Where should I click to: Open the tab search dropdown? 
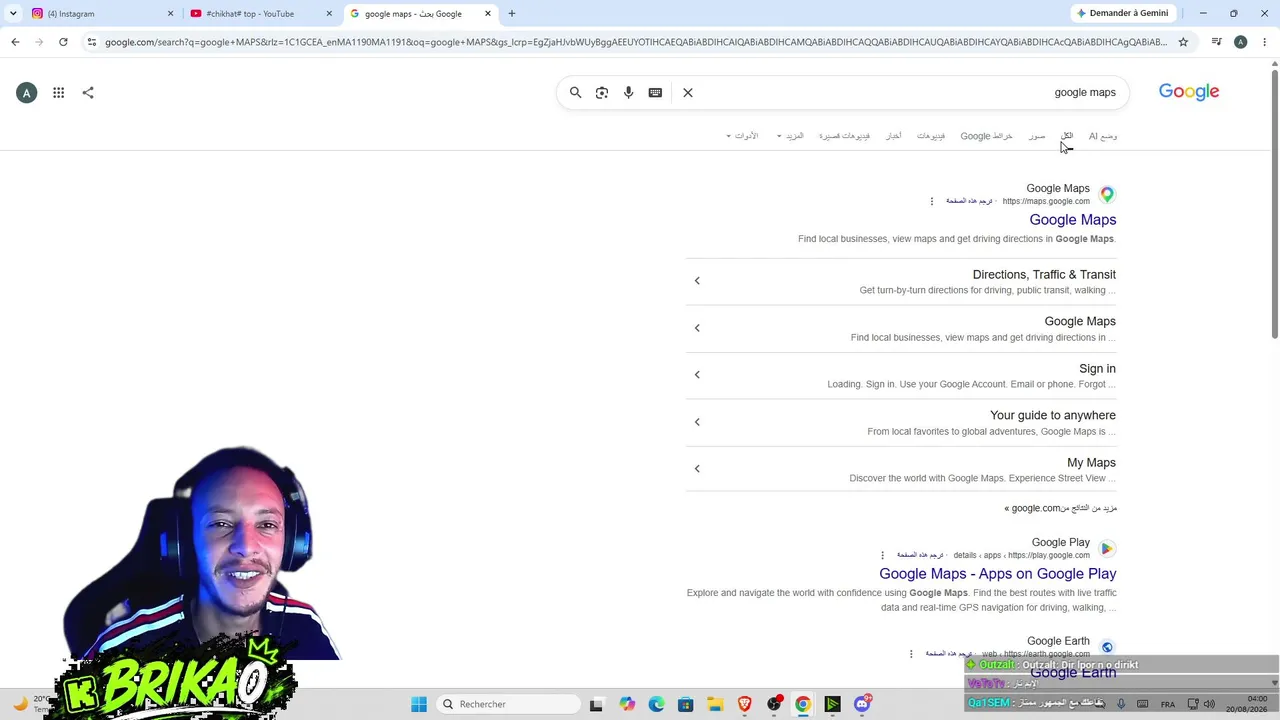point(13,13)
